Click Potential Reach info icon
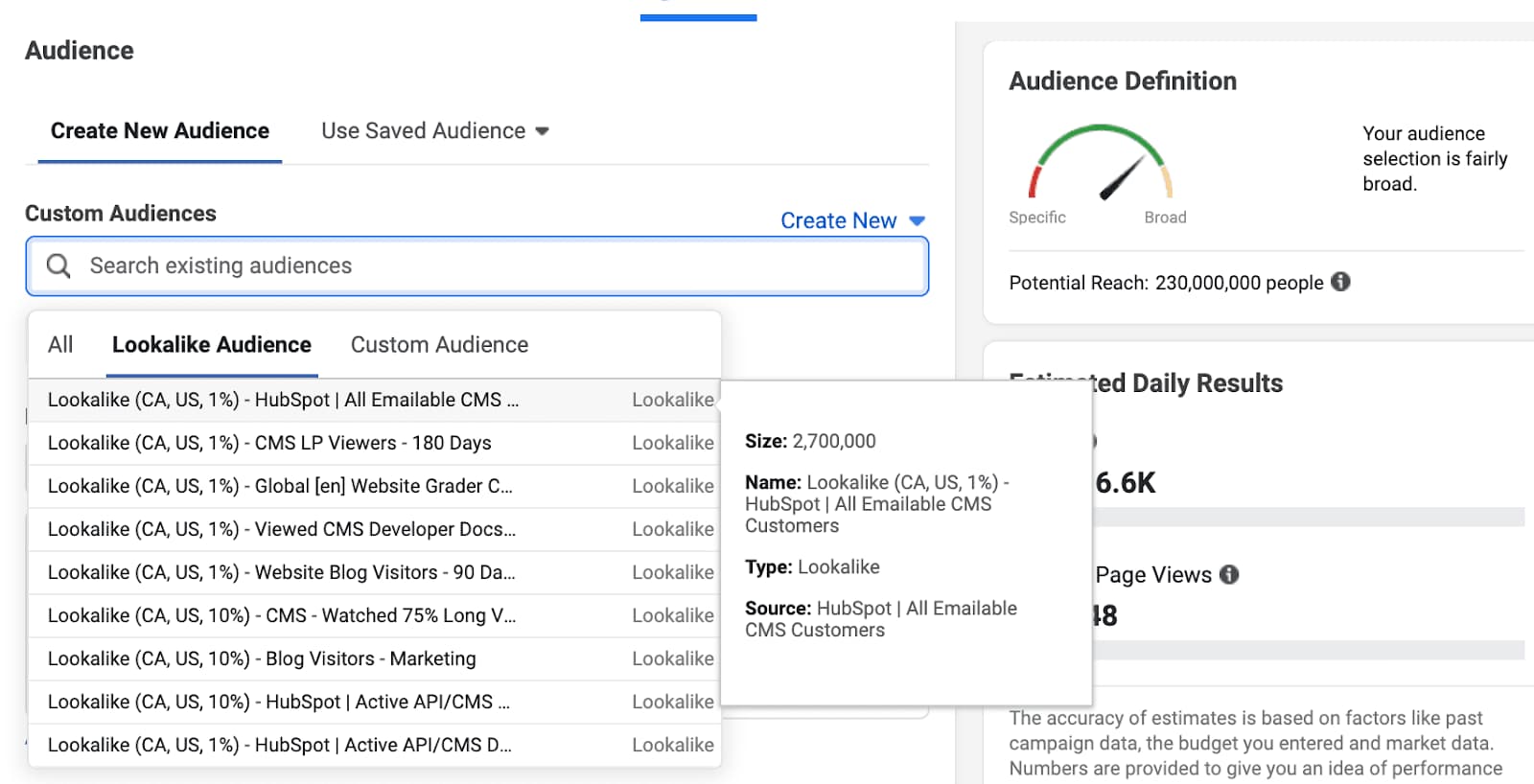 (1340, 282)
